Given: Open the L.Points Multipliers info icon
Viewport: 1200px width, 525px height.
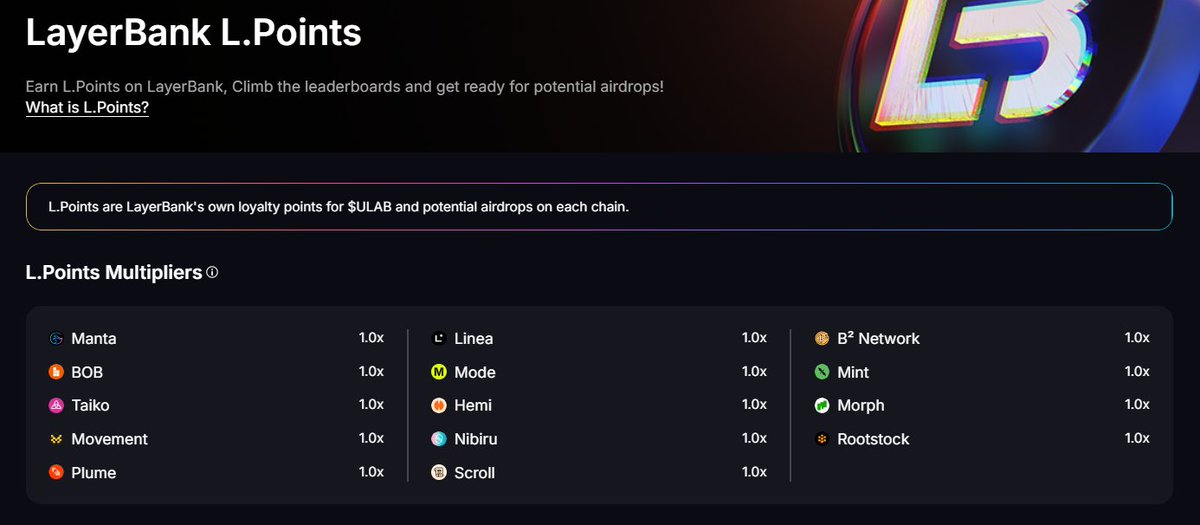Looking at the screenshot, I should 212,272.
